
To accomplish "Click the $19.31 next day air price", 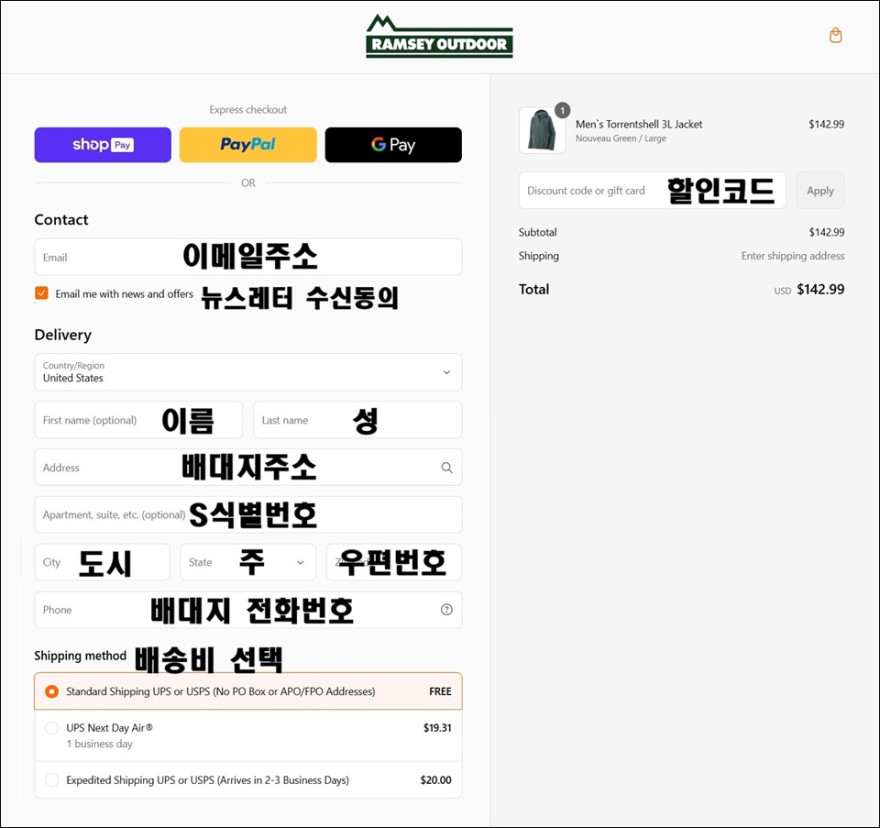I will (437, 728).
